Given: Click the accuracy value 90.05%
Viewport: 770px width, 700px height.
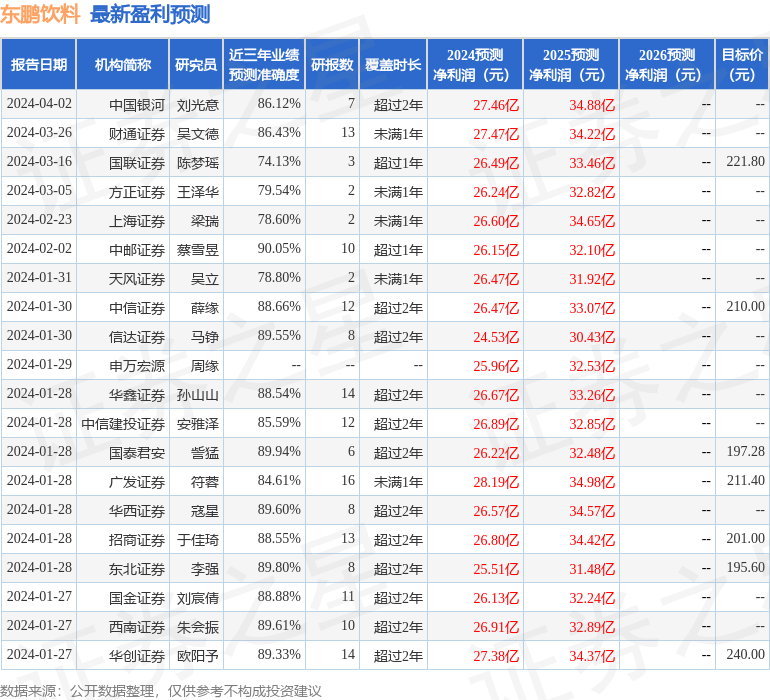Looking at the screenshot, I should (279, 249).
